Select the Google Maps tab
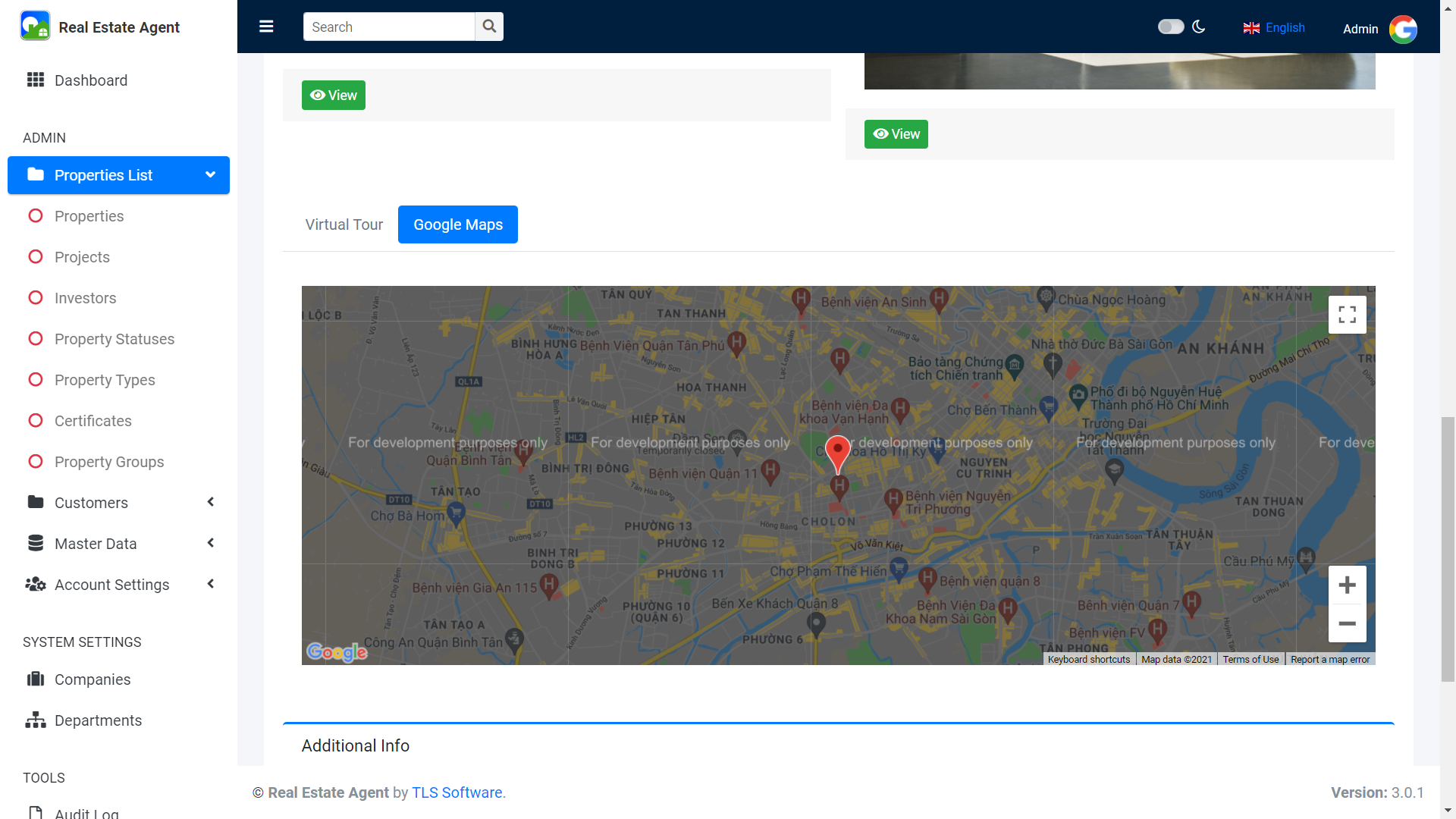Screen dimensions: 1456x819 click(457, 224)
